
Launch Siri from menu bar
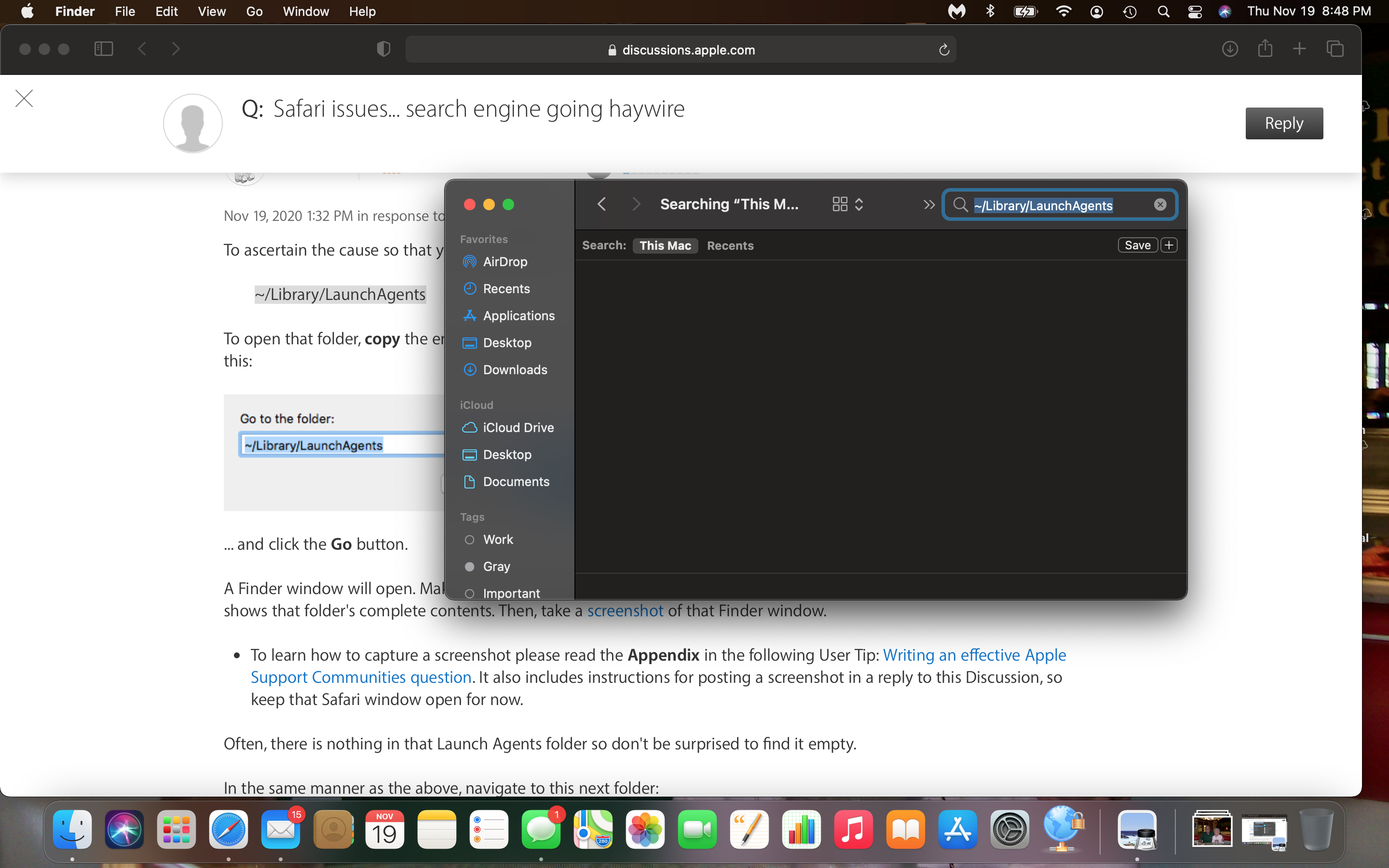point(1225,12)
